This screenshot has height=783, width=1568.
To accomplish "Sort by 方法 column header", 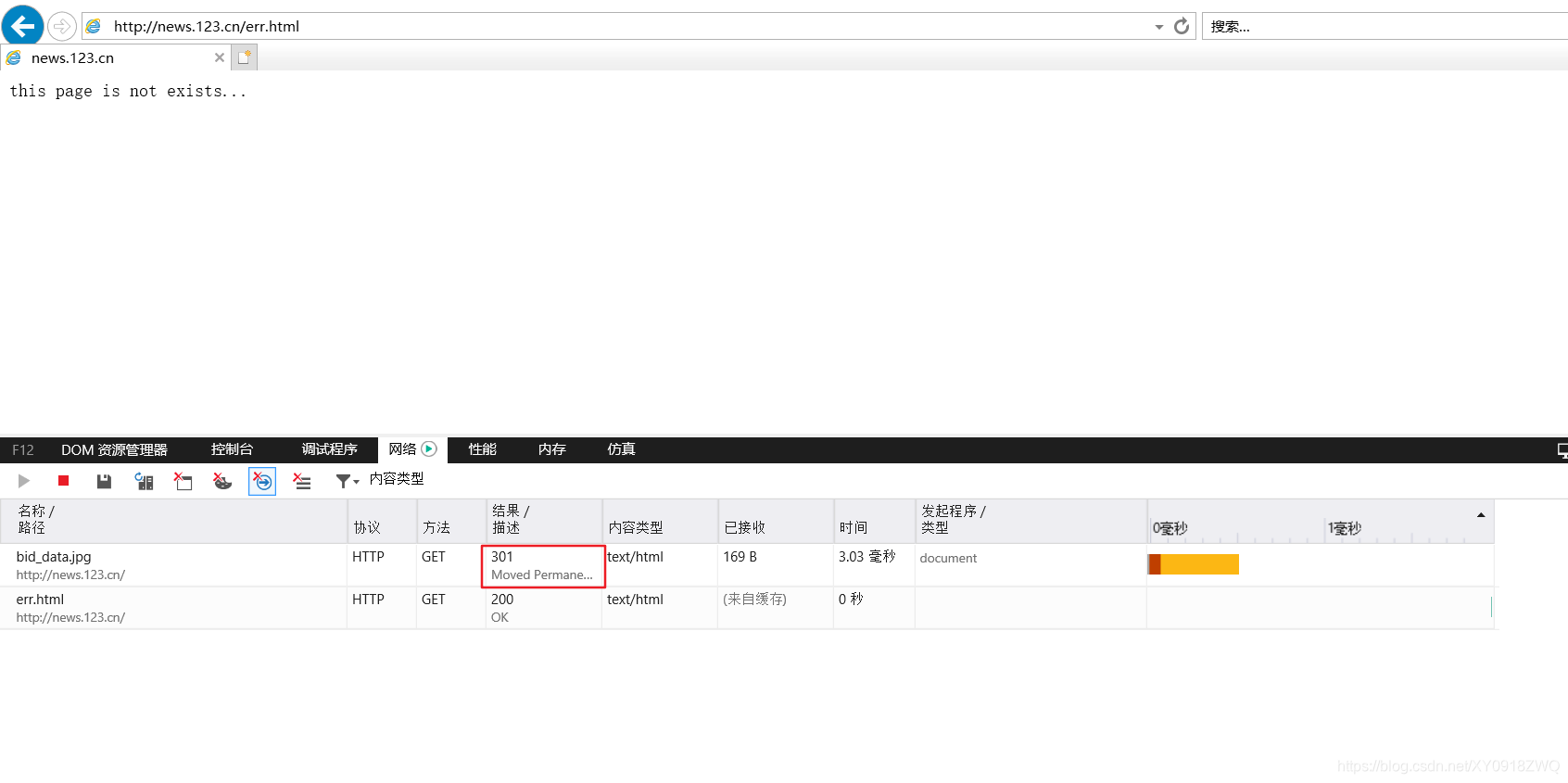I will click(451, 521).
